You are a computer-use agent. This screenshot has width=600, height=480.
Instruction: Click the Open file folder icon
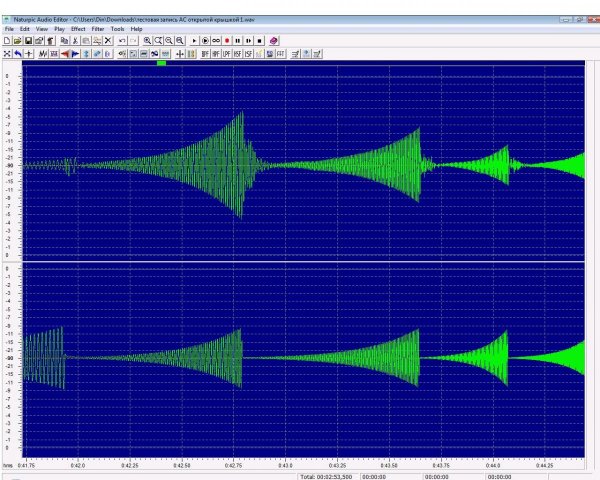pyautogui.click(x=18, y=41)
